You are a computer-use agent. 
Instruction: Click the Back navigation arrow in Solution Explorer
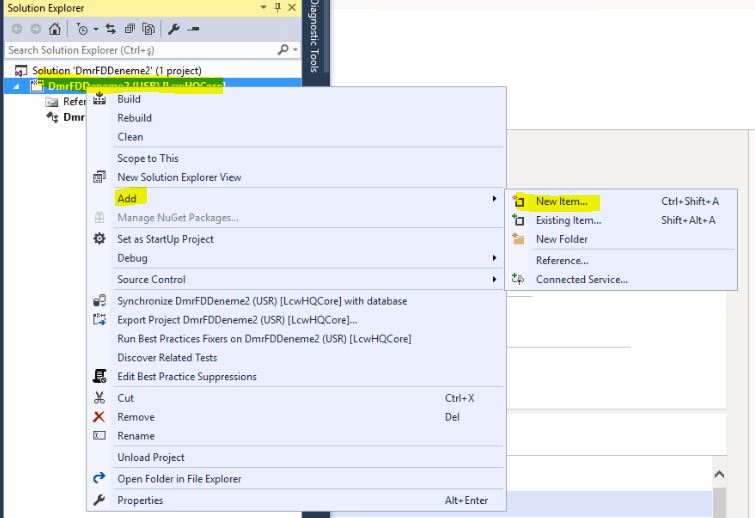click(x=17, y=29)
